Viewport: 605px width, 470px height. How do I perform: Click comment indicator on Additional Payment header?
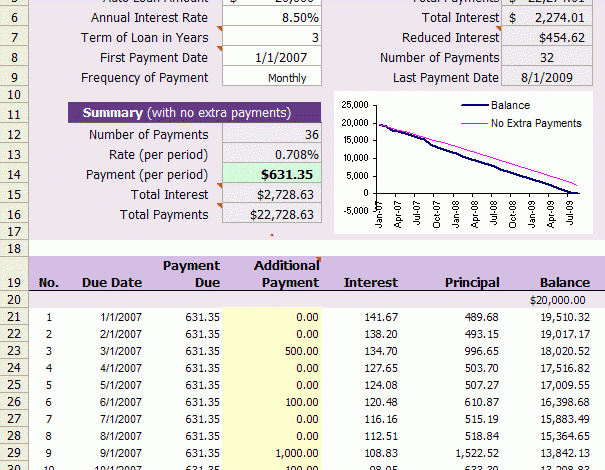(x=318, y=259)
